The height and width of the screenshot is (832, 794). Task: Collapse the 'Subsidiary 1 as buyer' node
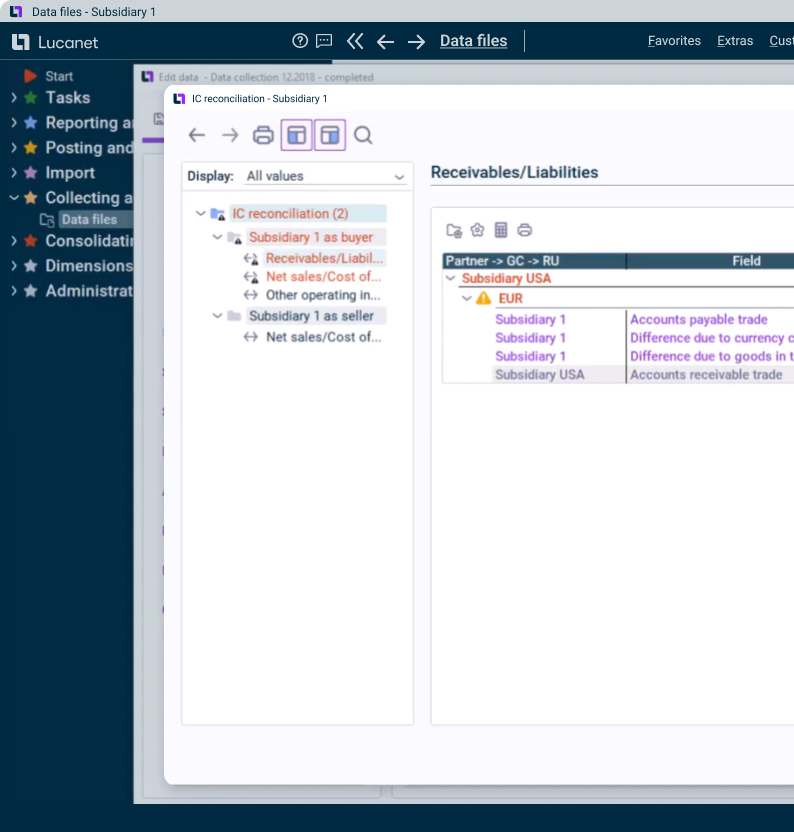(x=218, y=237)
